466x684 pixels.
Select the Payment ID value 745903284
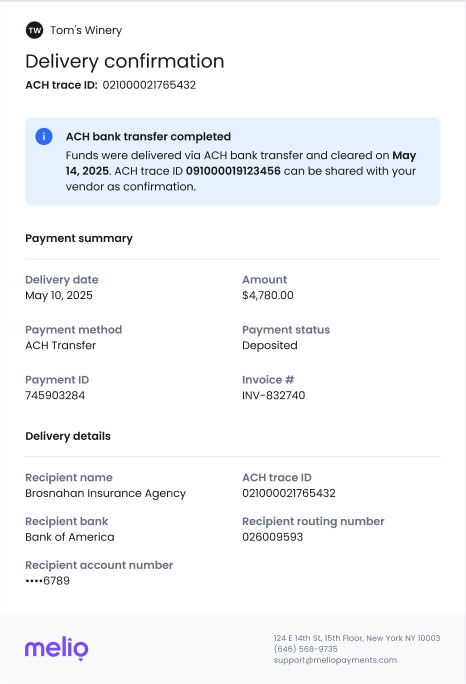pos(55,395)
